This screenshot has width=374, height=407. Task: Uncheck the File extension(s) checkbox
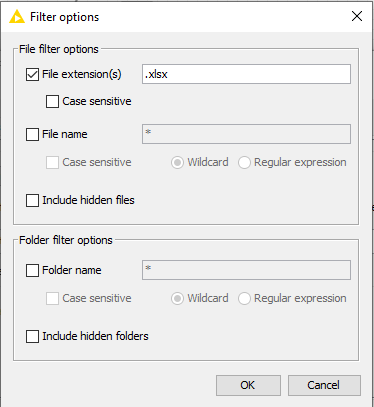[x=32, y=74]
